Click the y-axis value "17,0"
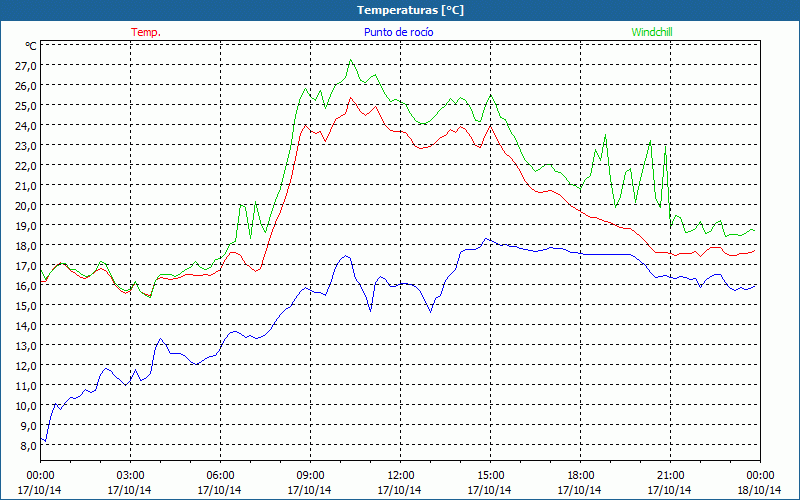The image size is (800, 500). click(27, 266)
